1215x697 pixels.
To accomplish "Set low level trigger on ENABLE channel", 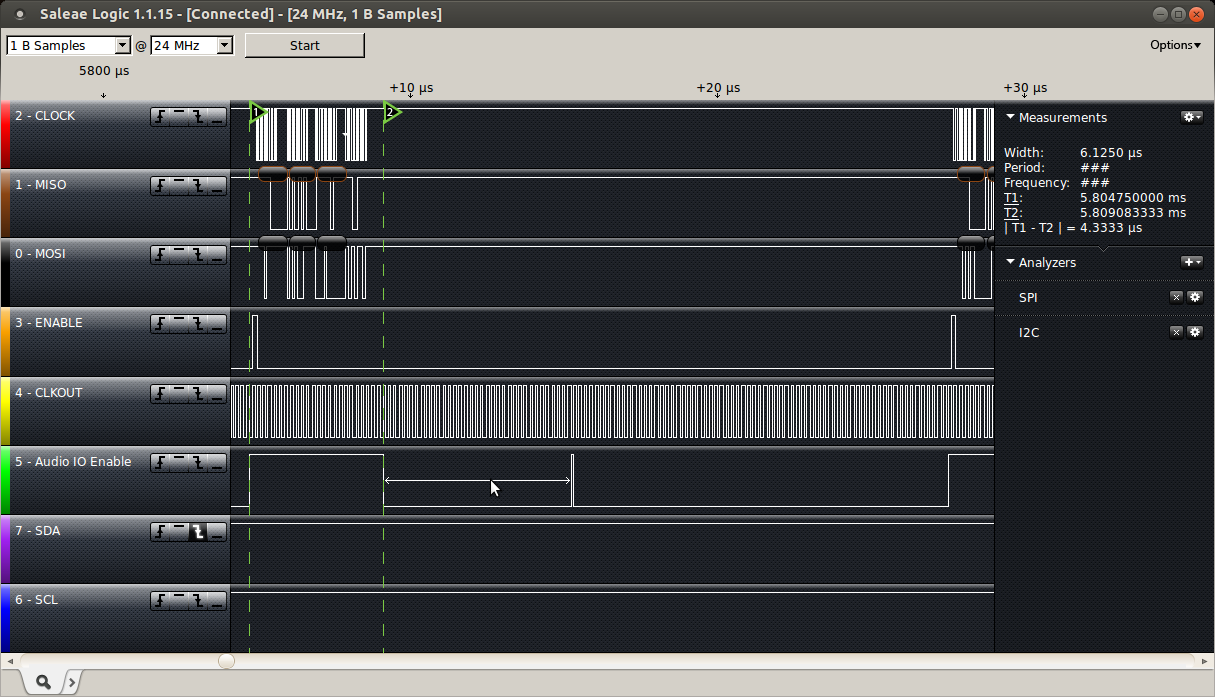I will pos(216,324).
